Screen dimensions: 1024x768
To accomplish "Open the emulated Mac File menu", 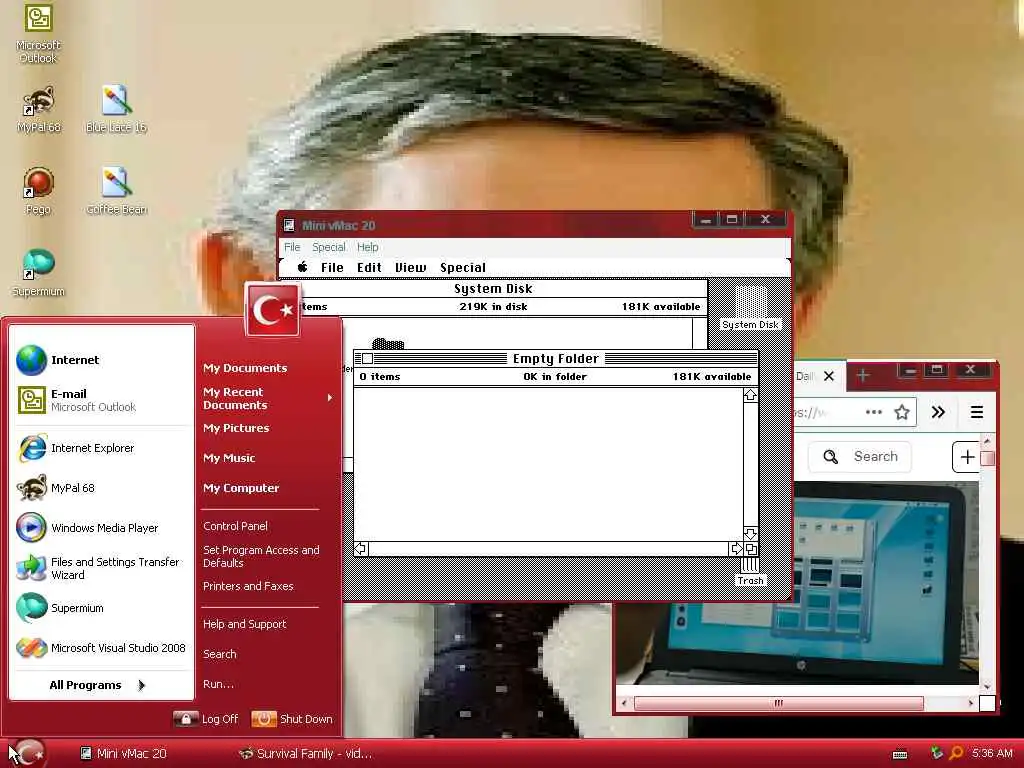I will (332, 267).
